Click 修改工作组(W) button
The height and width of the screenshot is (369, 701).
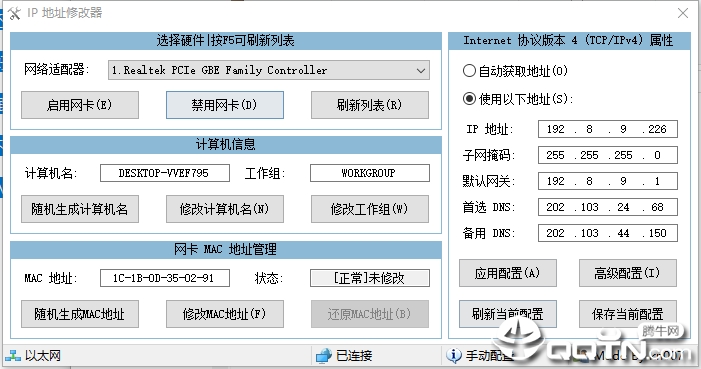click(x=370, y=209)
